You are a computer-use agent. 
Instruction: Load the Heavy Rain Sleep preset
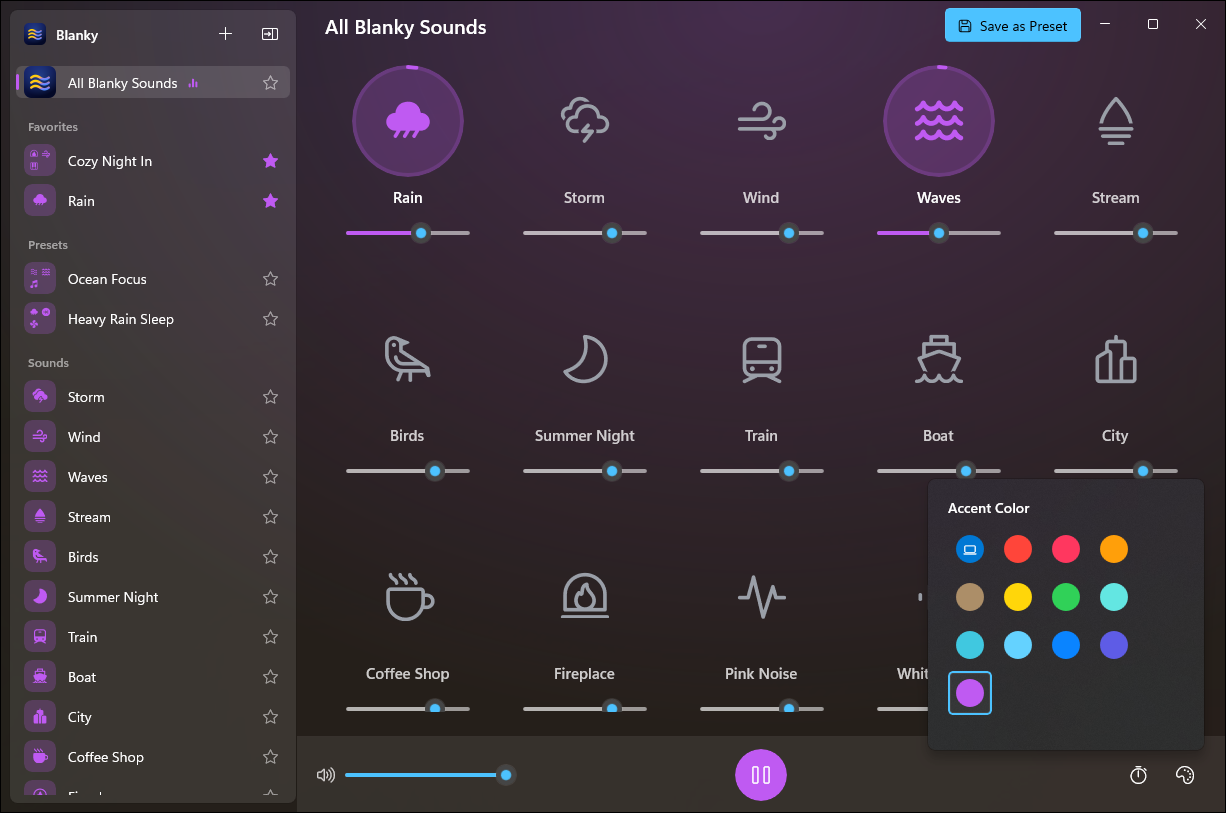coord(153,319)
